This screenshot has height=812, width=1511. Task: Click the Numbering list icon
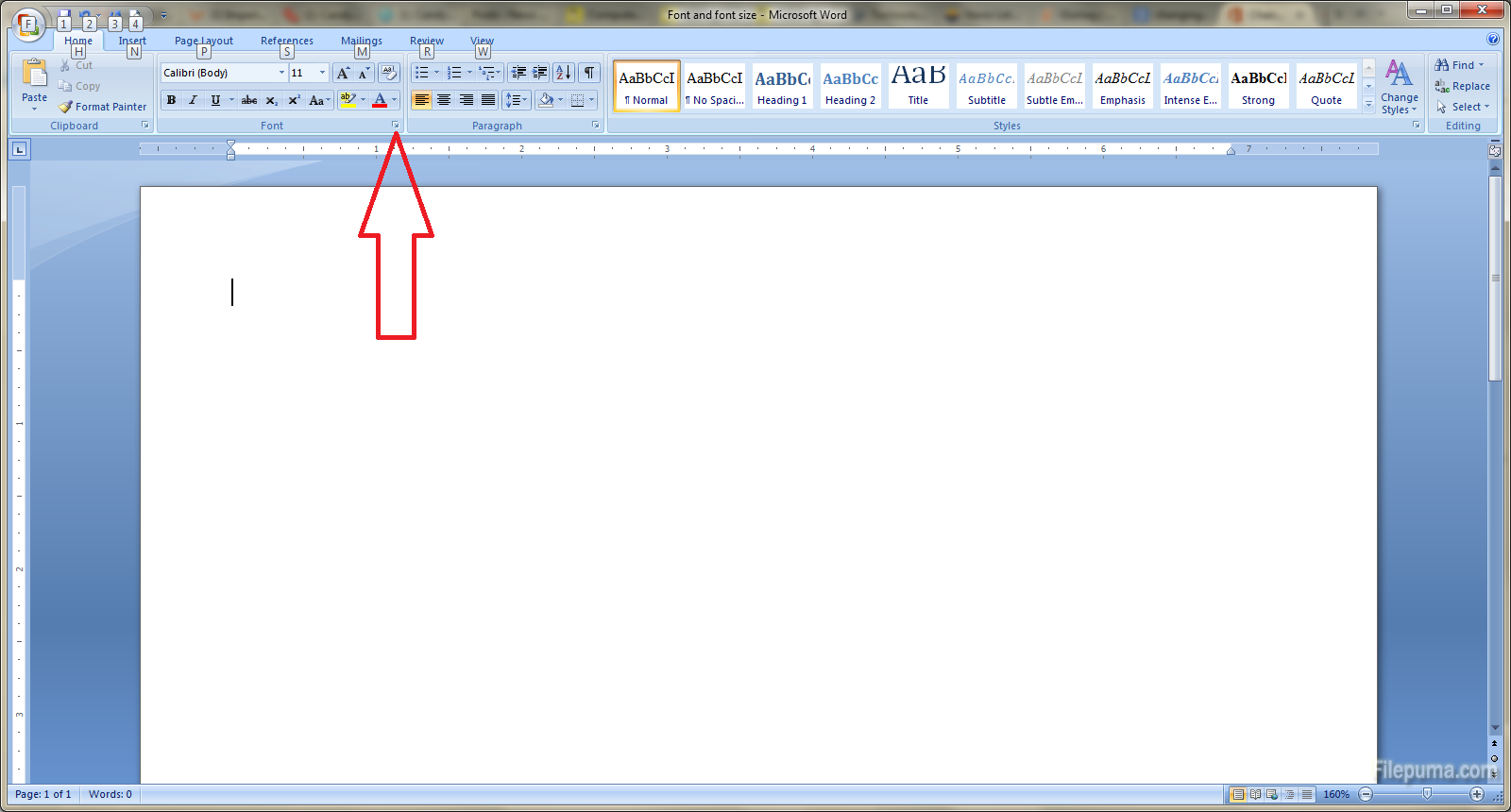(x=454, y=73)
